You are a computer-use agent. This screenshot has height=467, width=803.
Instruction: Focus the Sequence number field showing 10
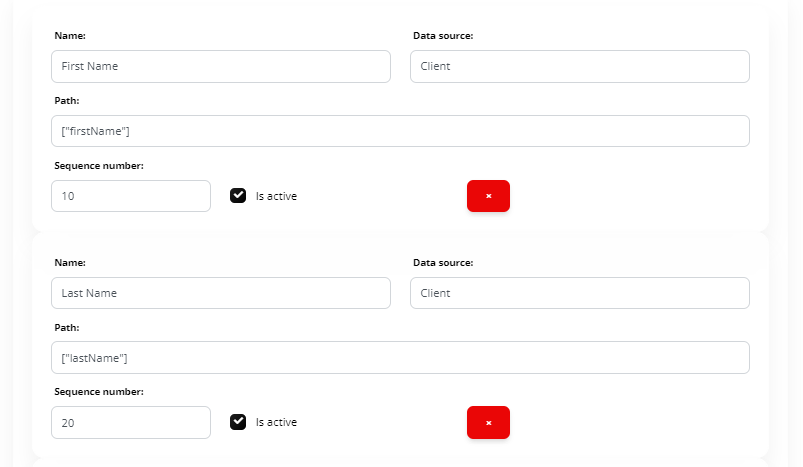tap(131, 196)
